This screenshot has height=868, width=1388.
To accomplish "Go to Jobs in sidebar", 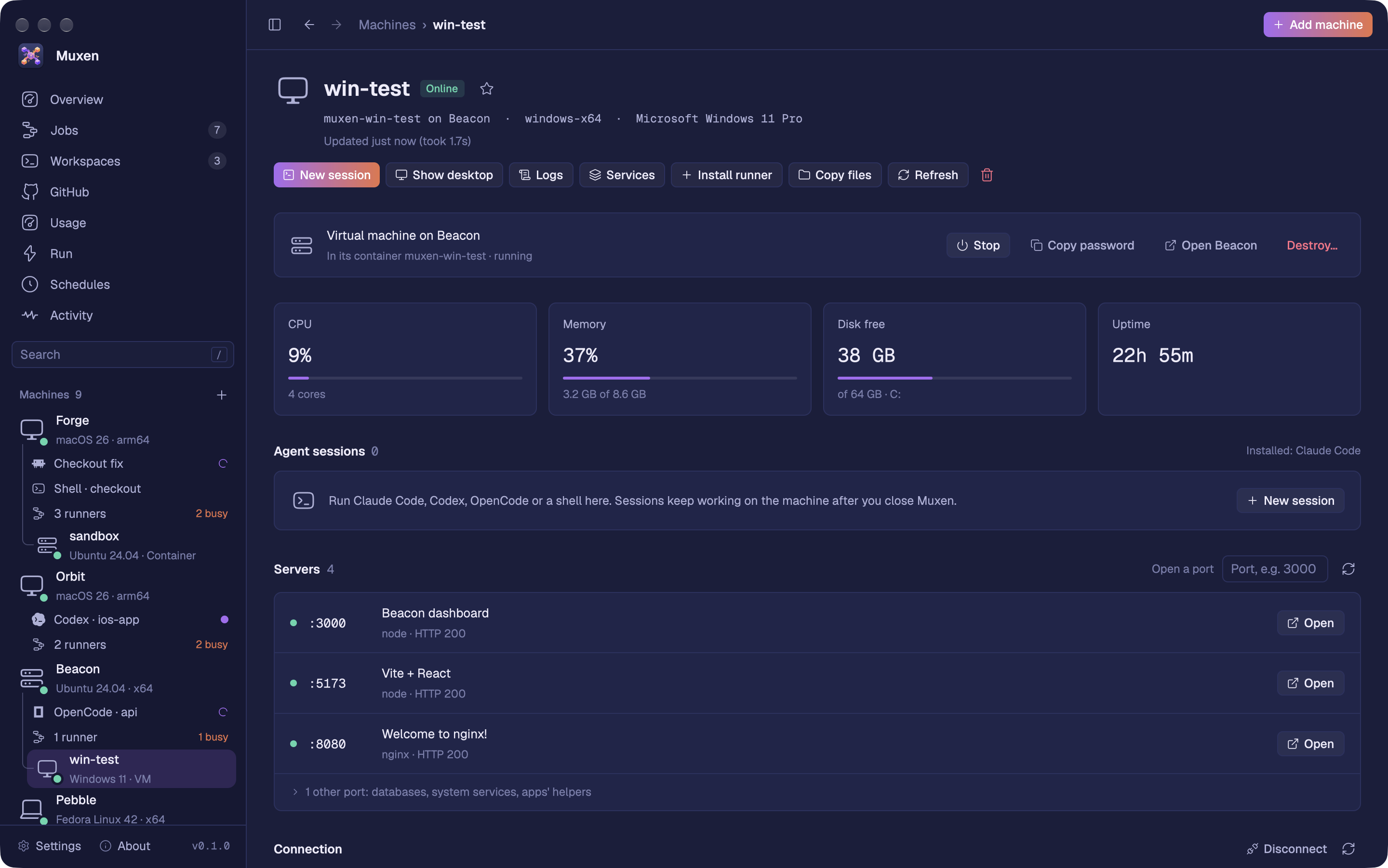I will tap(122, 131).
